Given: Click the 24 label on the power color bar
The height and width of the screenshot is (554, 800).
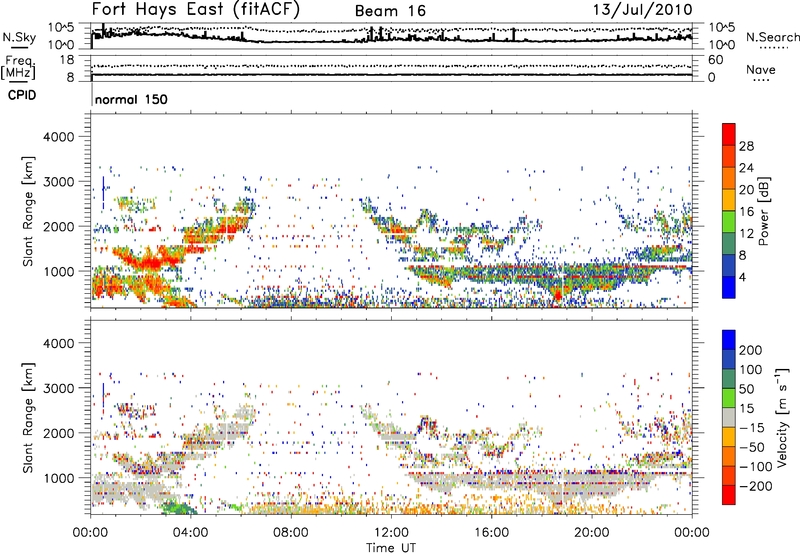Looking at the screenshot, I should (x=746, y=168).
